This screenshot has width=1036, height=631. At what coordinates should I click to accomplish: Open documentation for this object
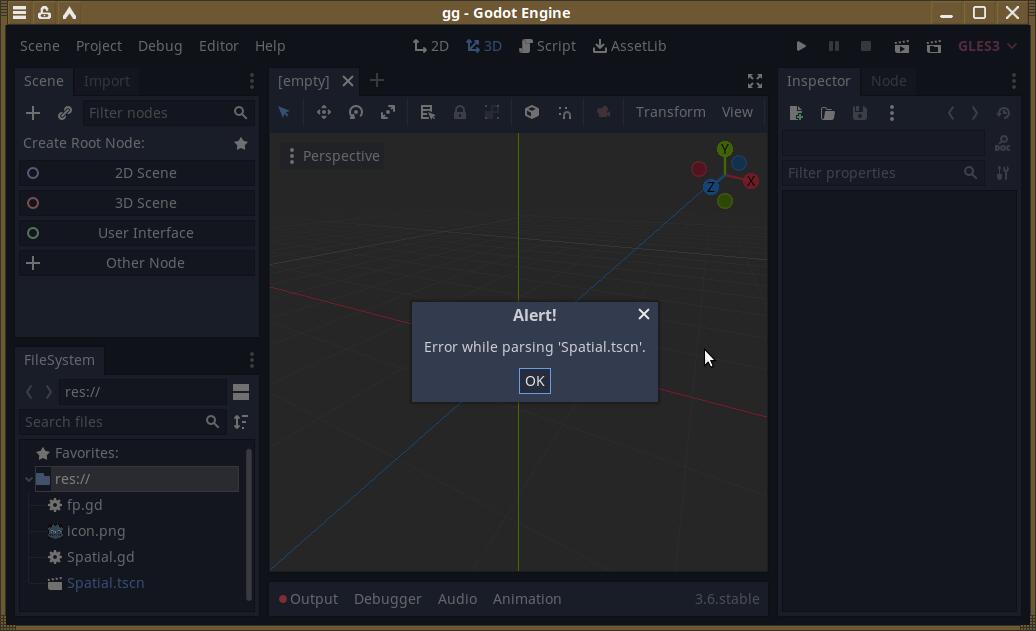(1003, 143)
